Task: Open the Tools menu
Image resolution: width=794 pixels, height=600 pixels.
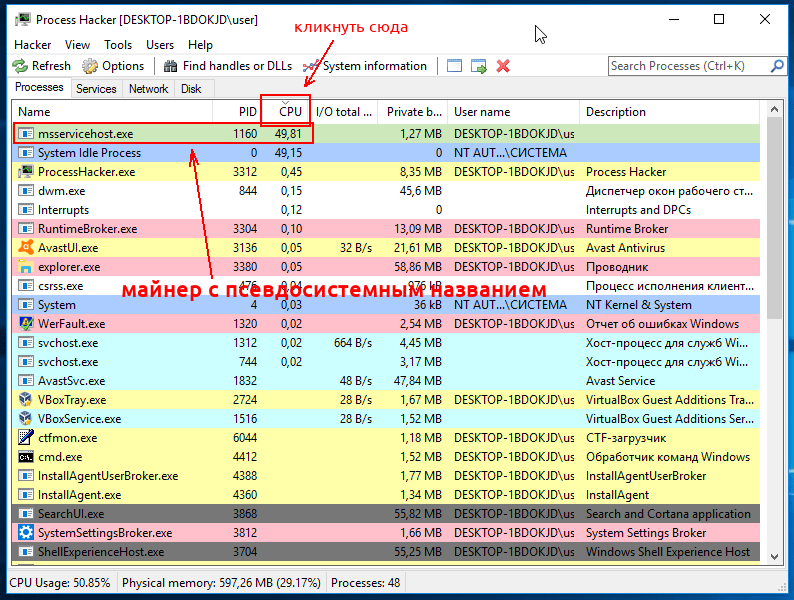Action: coord(118,45)
